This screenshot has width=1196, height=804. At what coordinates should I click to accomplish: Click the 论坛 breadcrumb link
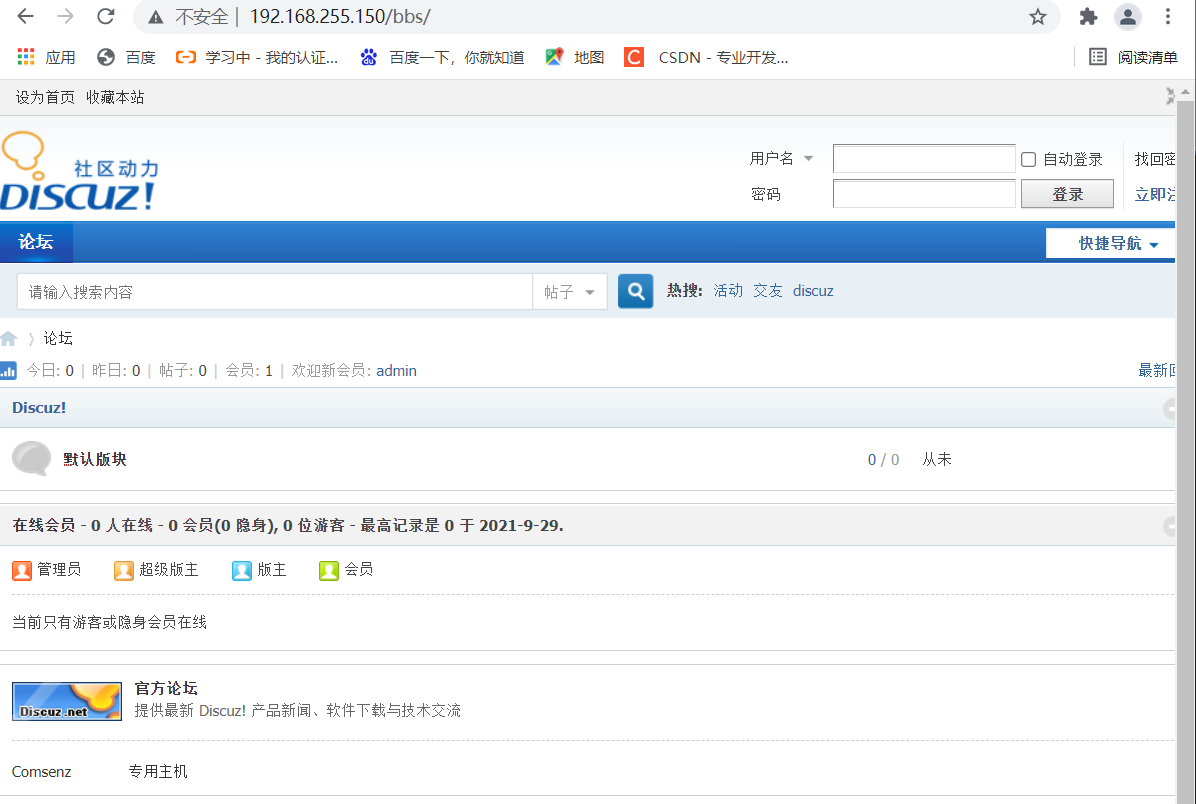click(x=58, y=338)
